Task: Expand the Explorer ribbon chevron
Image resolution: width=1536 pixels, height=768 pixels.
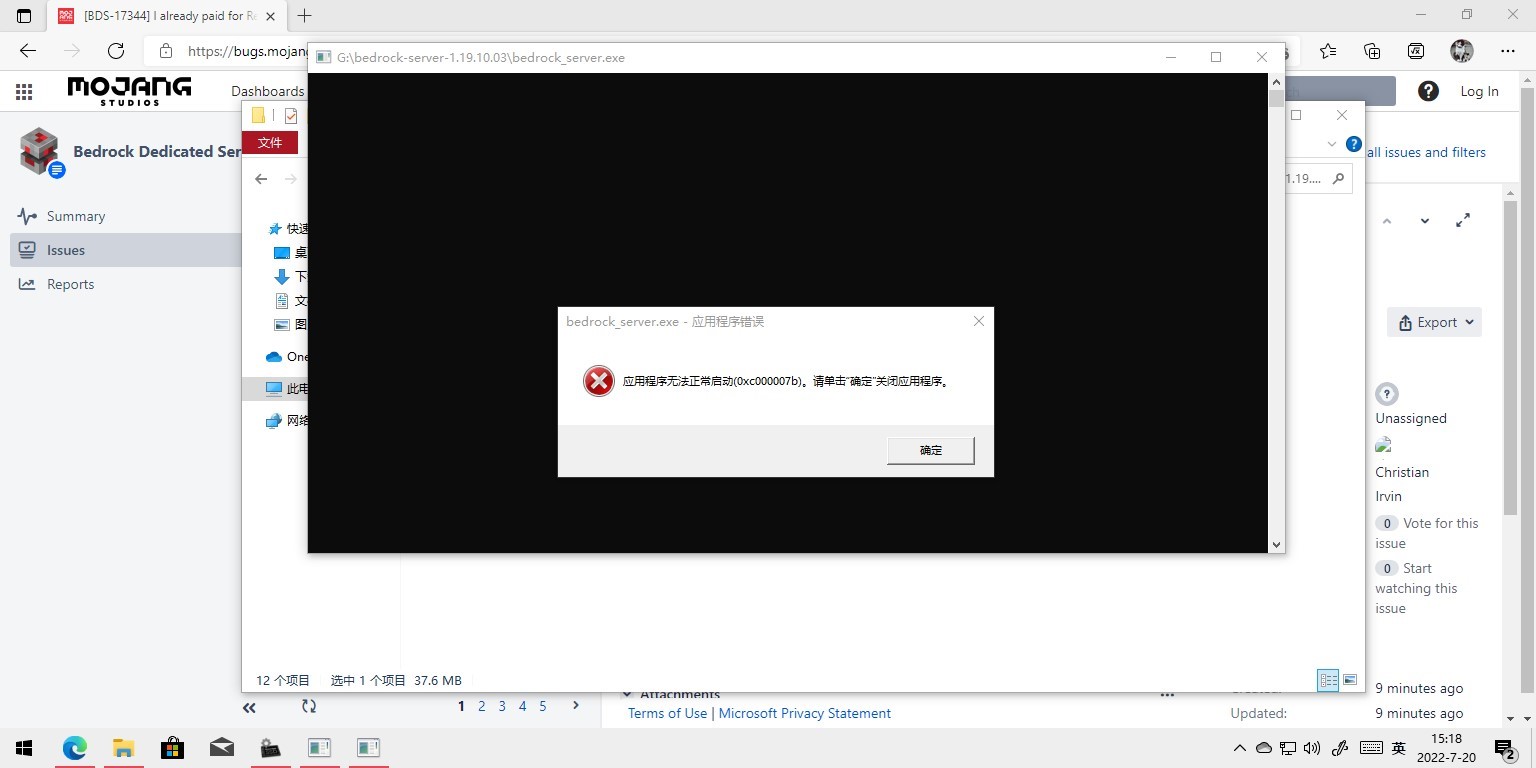Action: (x=1331, y=144)
